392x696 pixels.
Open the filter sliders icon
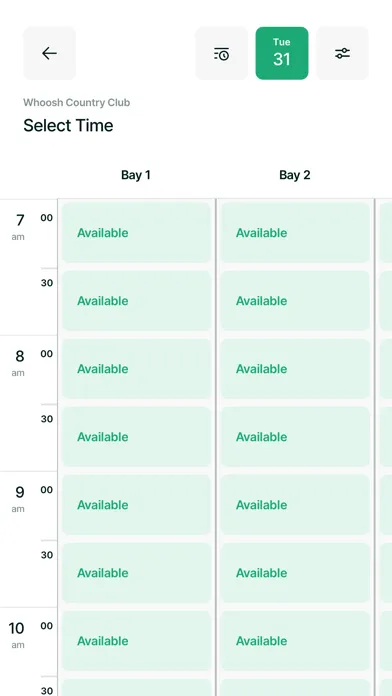342,53
